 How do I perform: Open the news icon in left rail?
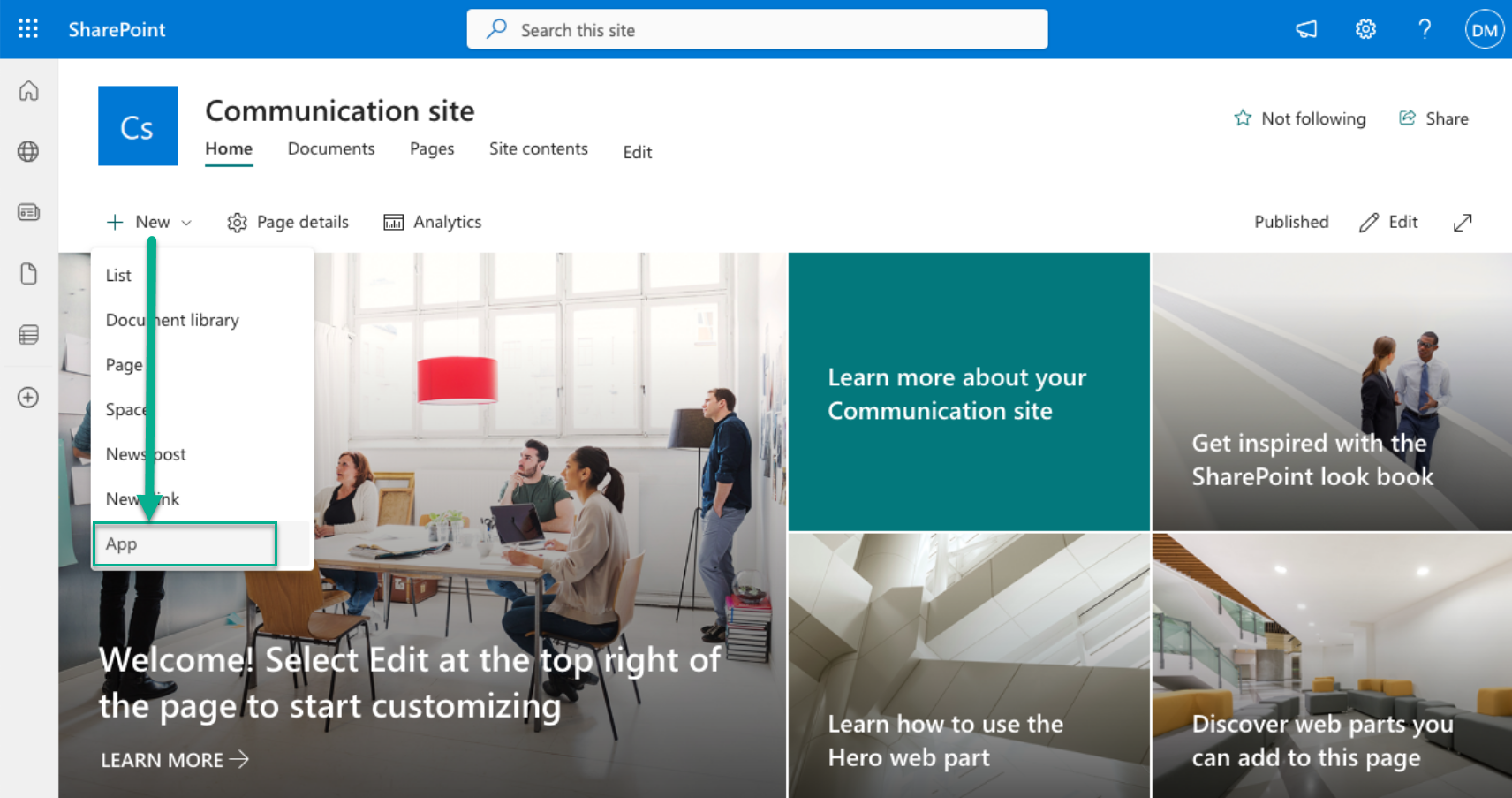(x=28, y=212)
